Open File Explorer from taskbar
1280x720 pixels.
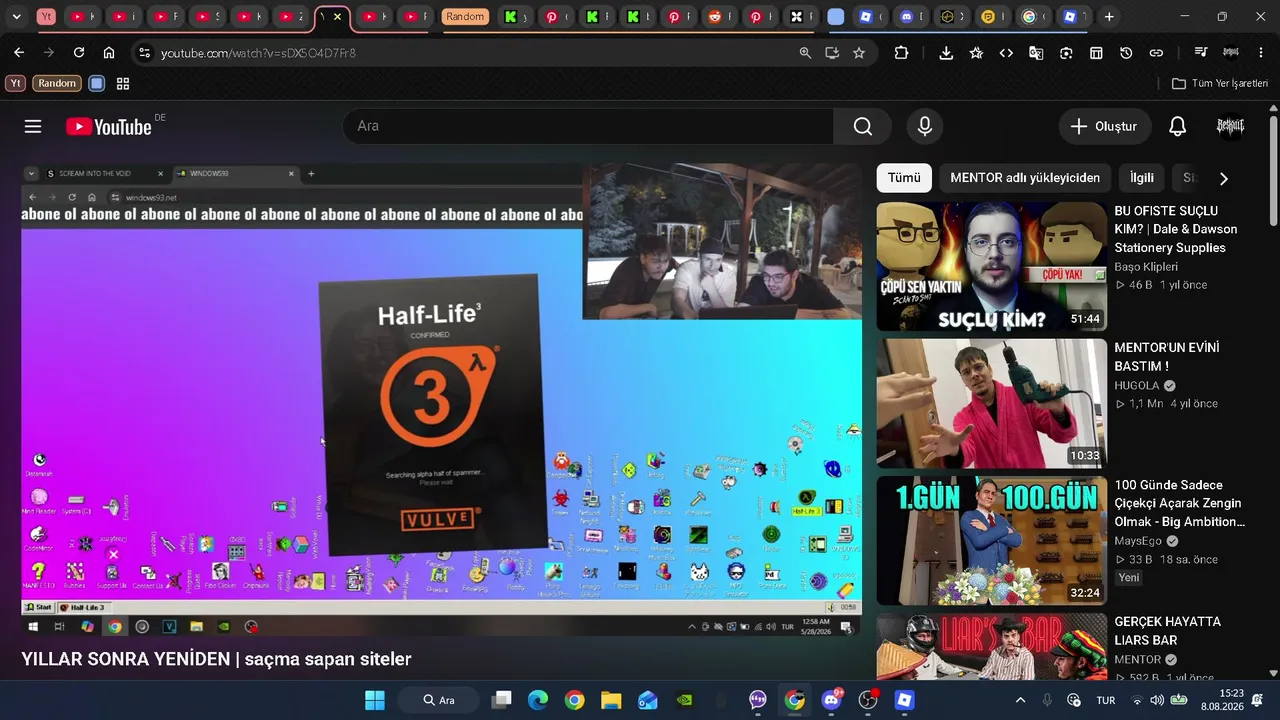pyautogui.click(x=611, y=700)
